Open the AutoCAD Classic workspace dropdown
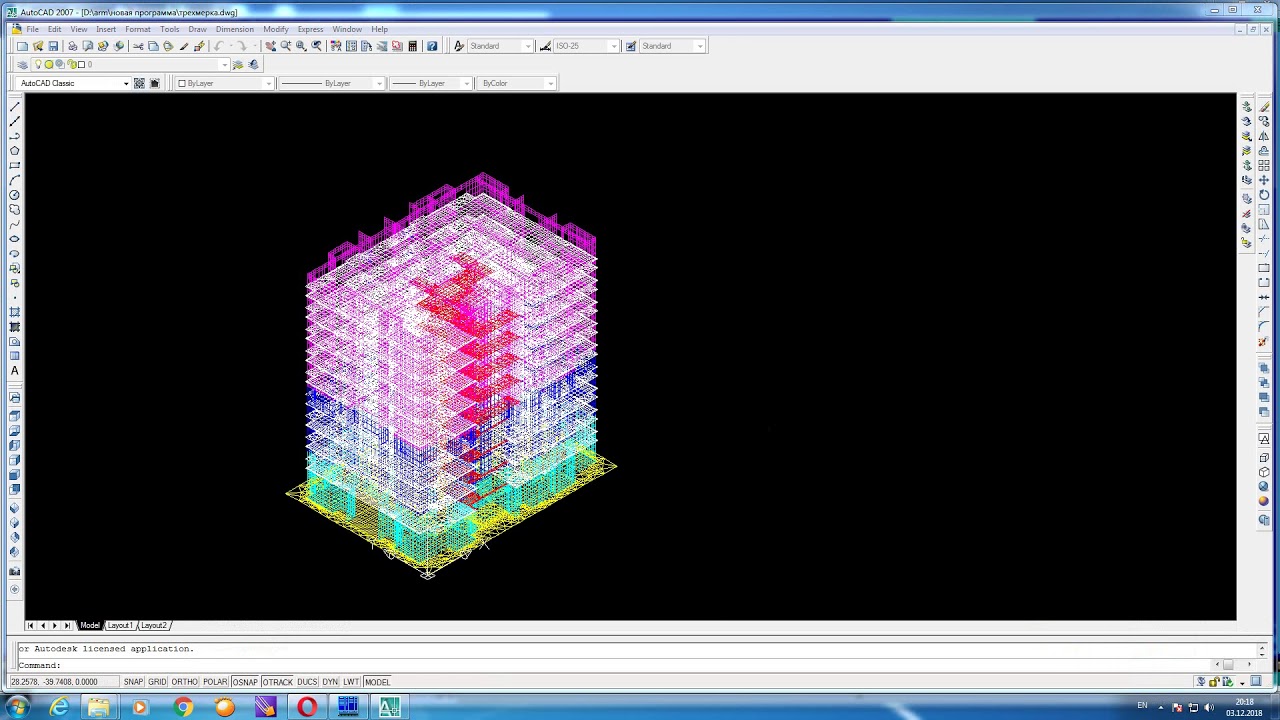 (74, 83)
